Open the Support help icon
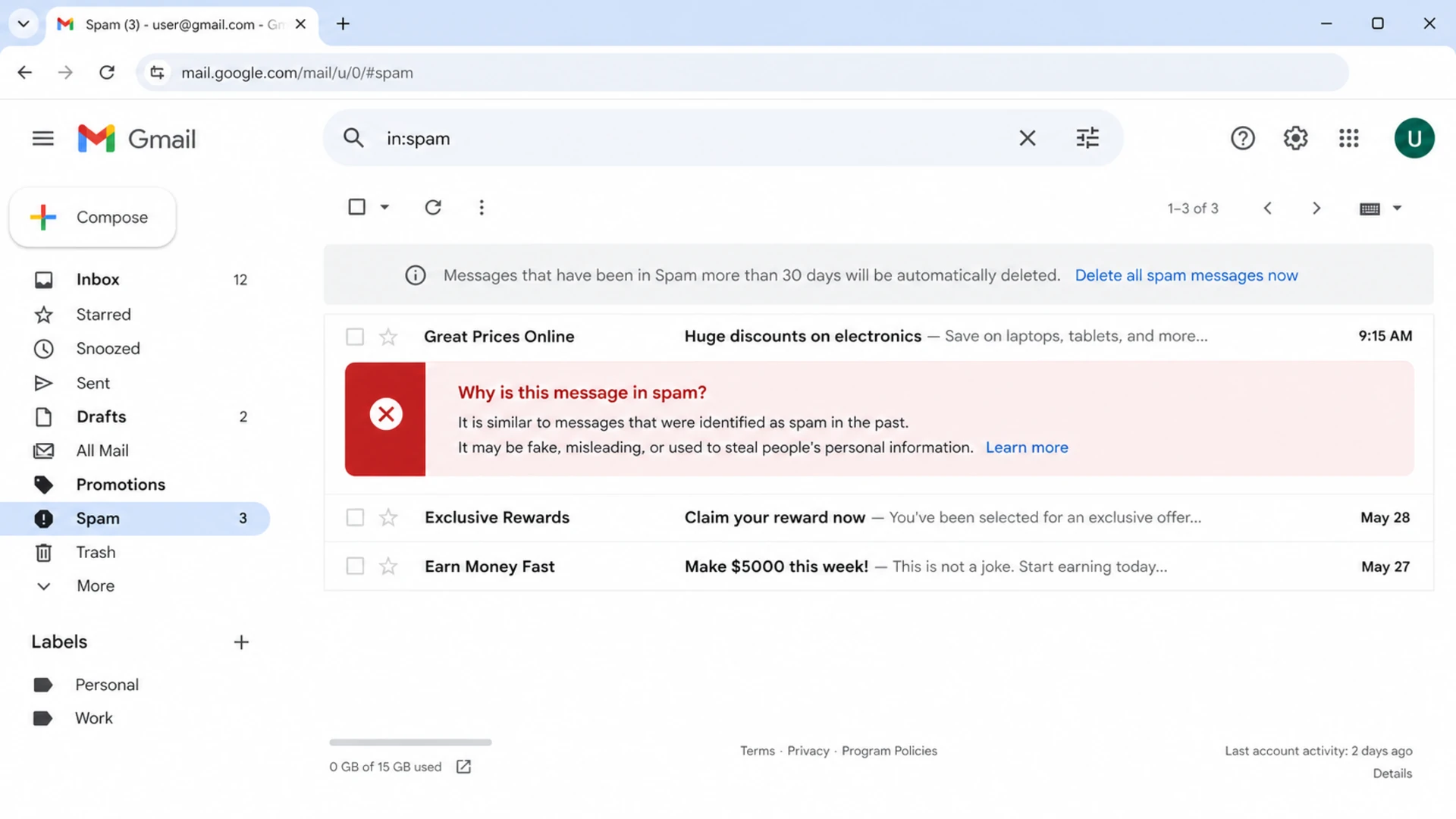Viewport: 1456px width, 819px height. coord(1242,138)
